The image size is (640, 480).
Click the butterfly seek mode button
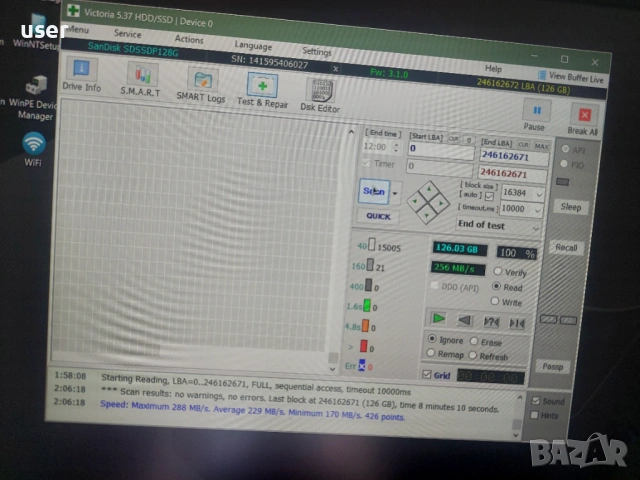(517, 324)
